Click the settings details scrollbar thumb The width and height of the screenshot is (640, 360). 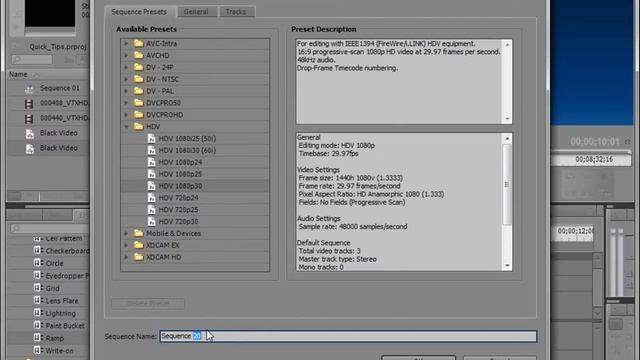point(507,184)
